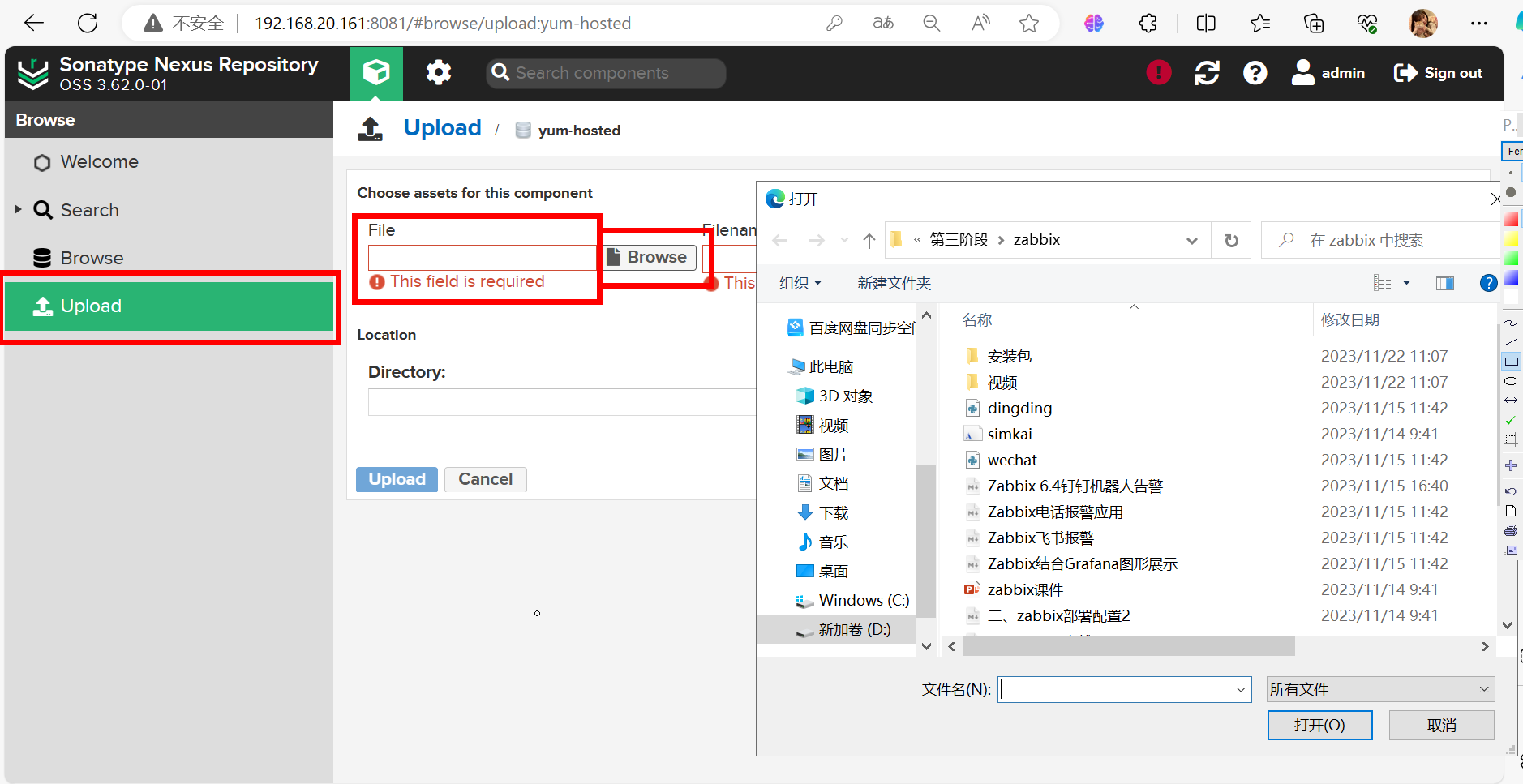This screenshot has height=784, width=1523.
Task: Select 百度网盘同步空间 in navigation tree
Action: (851, 328)
